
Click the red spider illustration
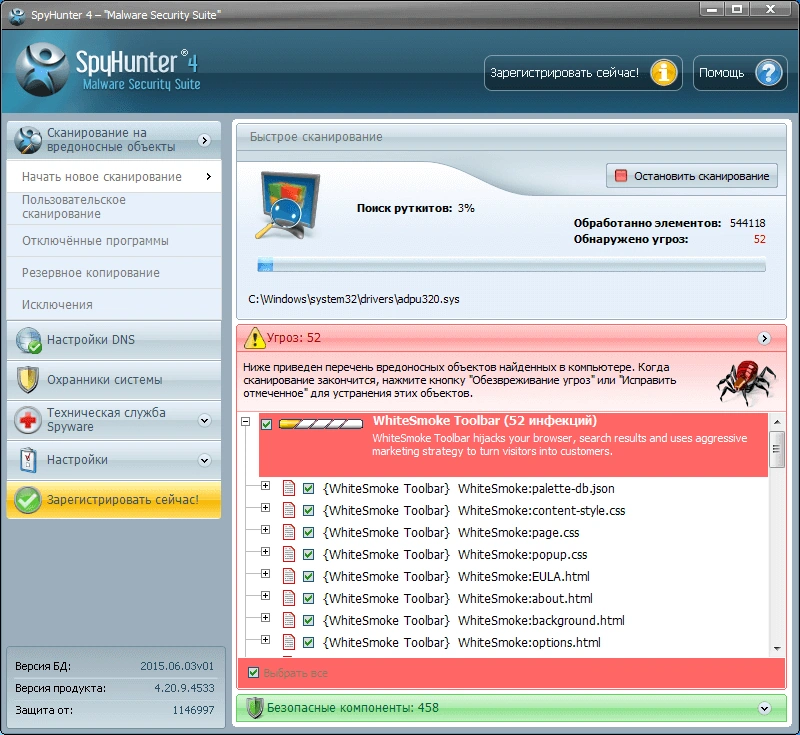746,383
